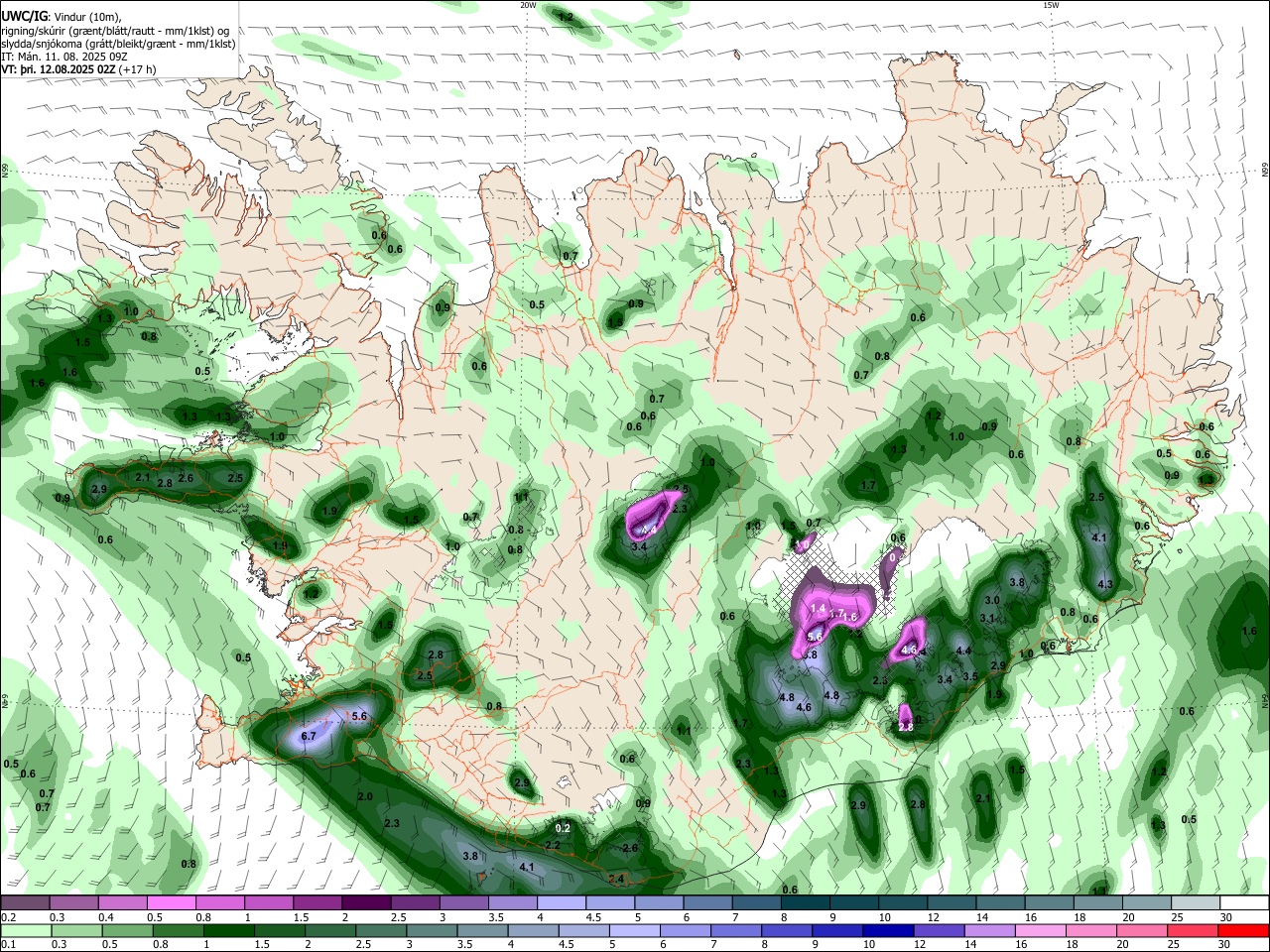The width and height of the screenshot is (1270, 952).
Task: Pick the pale grey 25–30 swatch in upper legend
Action: 1197,903
